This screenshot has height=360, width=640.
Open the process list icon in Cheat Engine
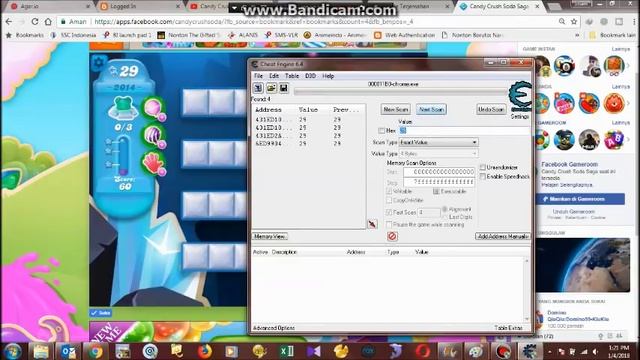point(258,88)
